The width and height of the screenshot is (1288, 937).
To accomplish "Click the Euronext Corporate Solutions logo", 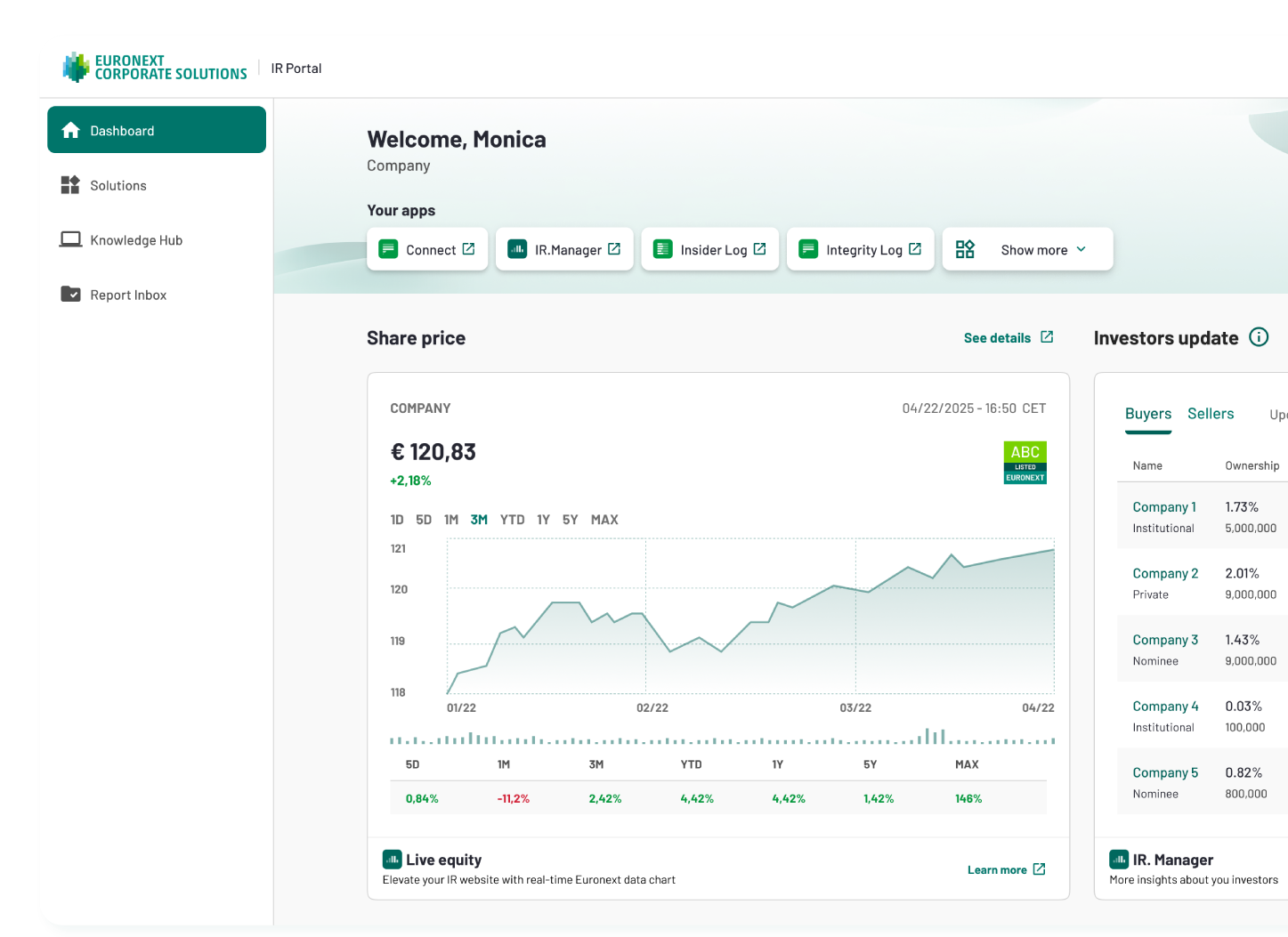I will [155, 68].
